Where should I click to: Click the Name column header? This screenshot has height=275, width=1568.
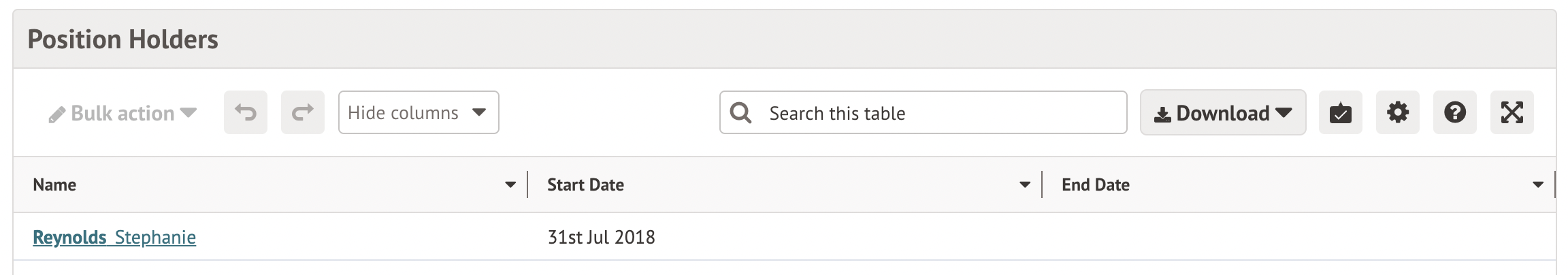[54, 185]
